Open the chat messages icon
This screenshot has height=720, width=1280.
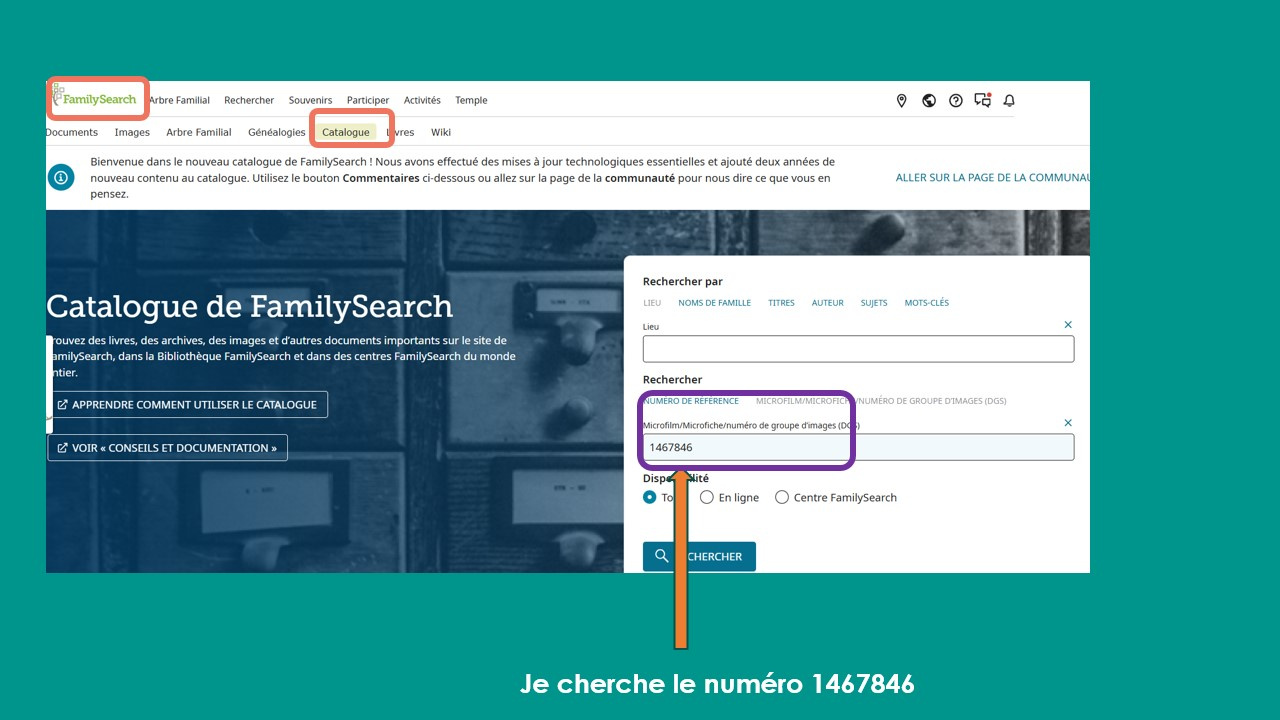coord(983,100)
